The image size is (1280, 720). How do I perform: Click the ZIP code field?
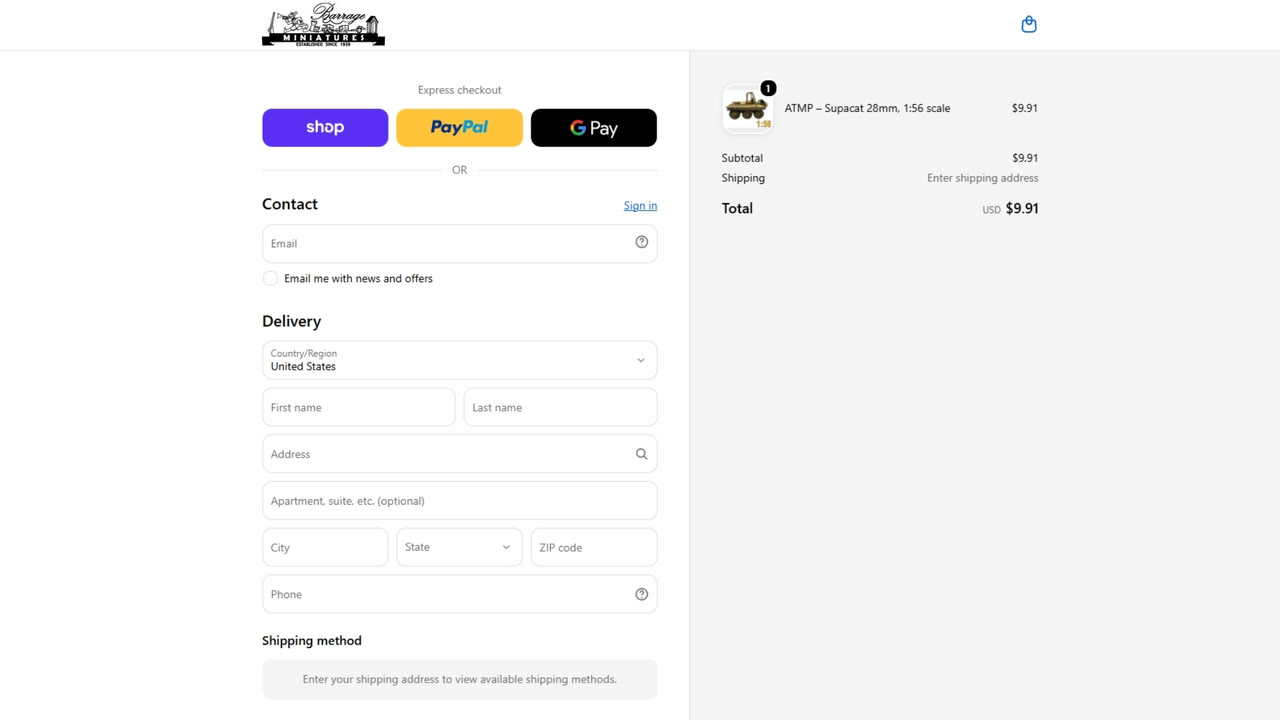tap(594, 547)
